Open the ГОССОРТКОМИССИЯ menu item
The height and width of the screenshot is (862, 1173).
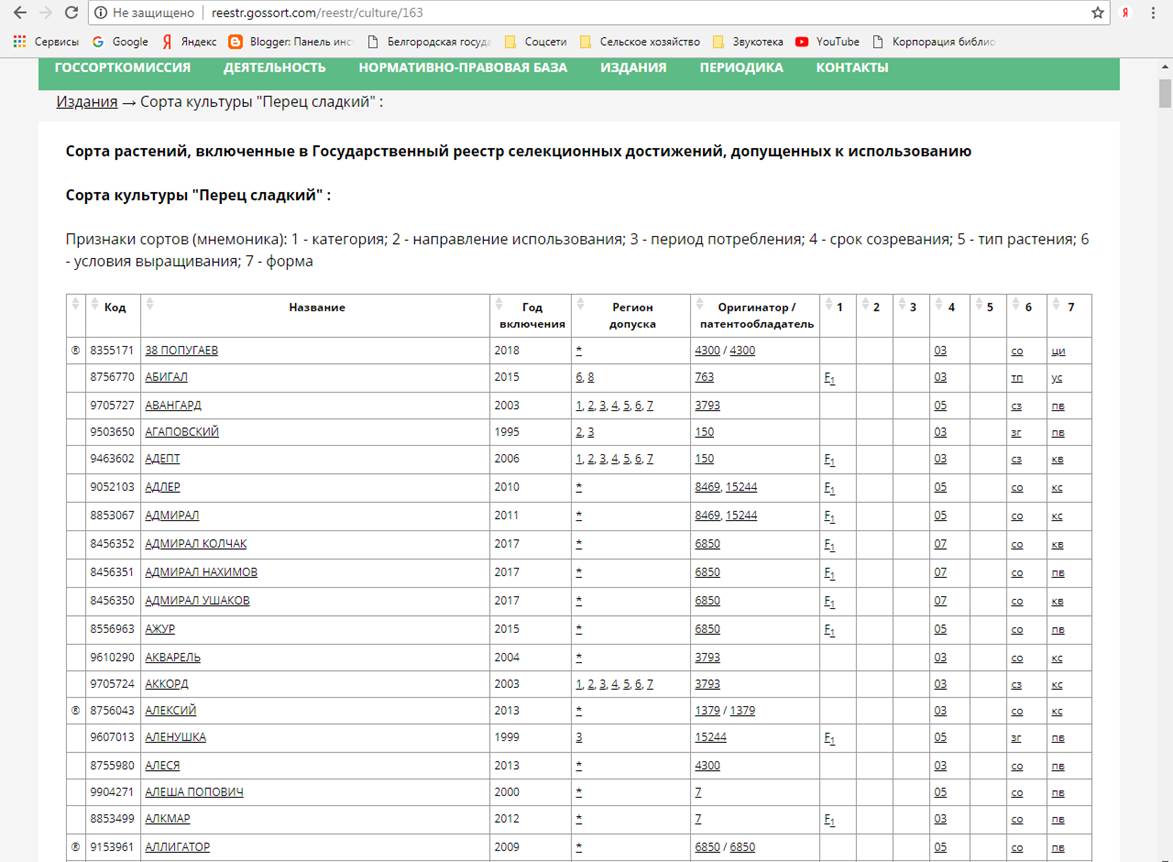[123, 67]
